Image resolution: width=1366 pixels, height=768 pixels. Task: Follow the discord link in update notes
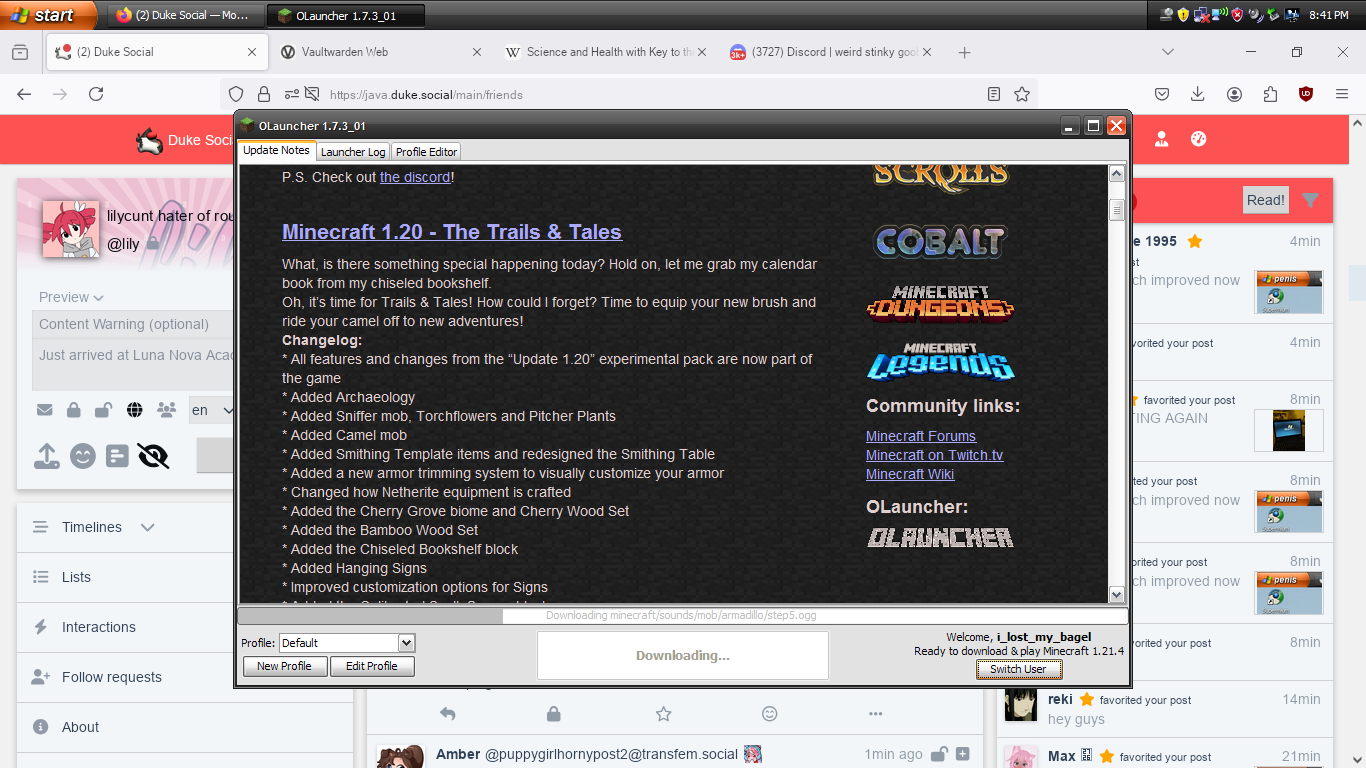(415, 177)
